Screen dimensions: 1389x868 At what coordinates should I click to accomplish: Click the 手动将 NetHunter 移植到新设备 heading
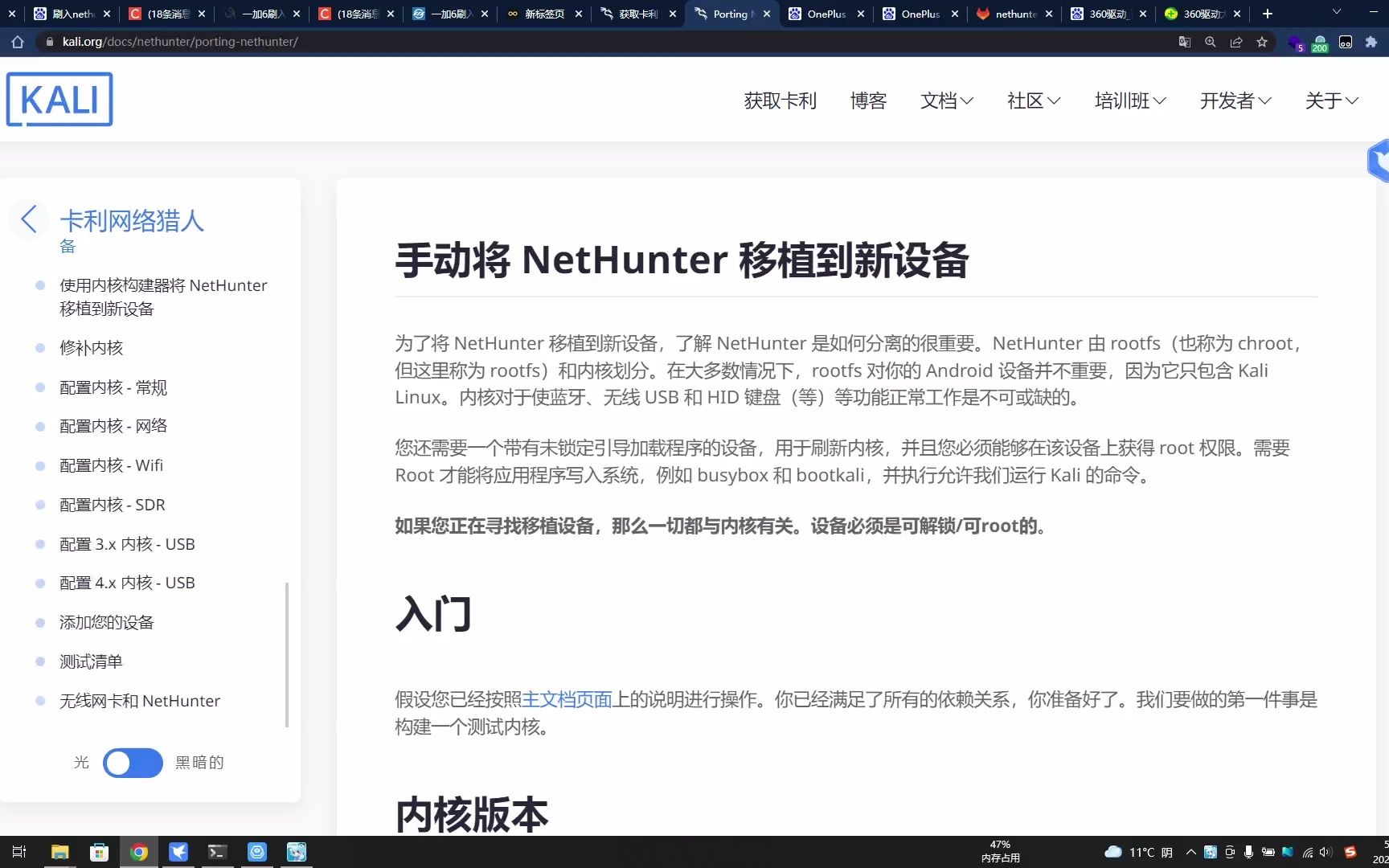(x=682, y=260)
